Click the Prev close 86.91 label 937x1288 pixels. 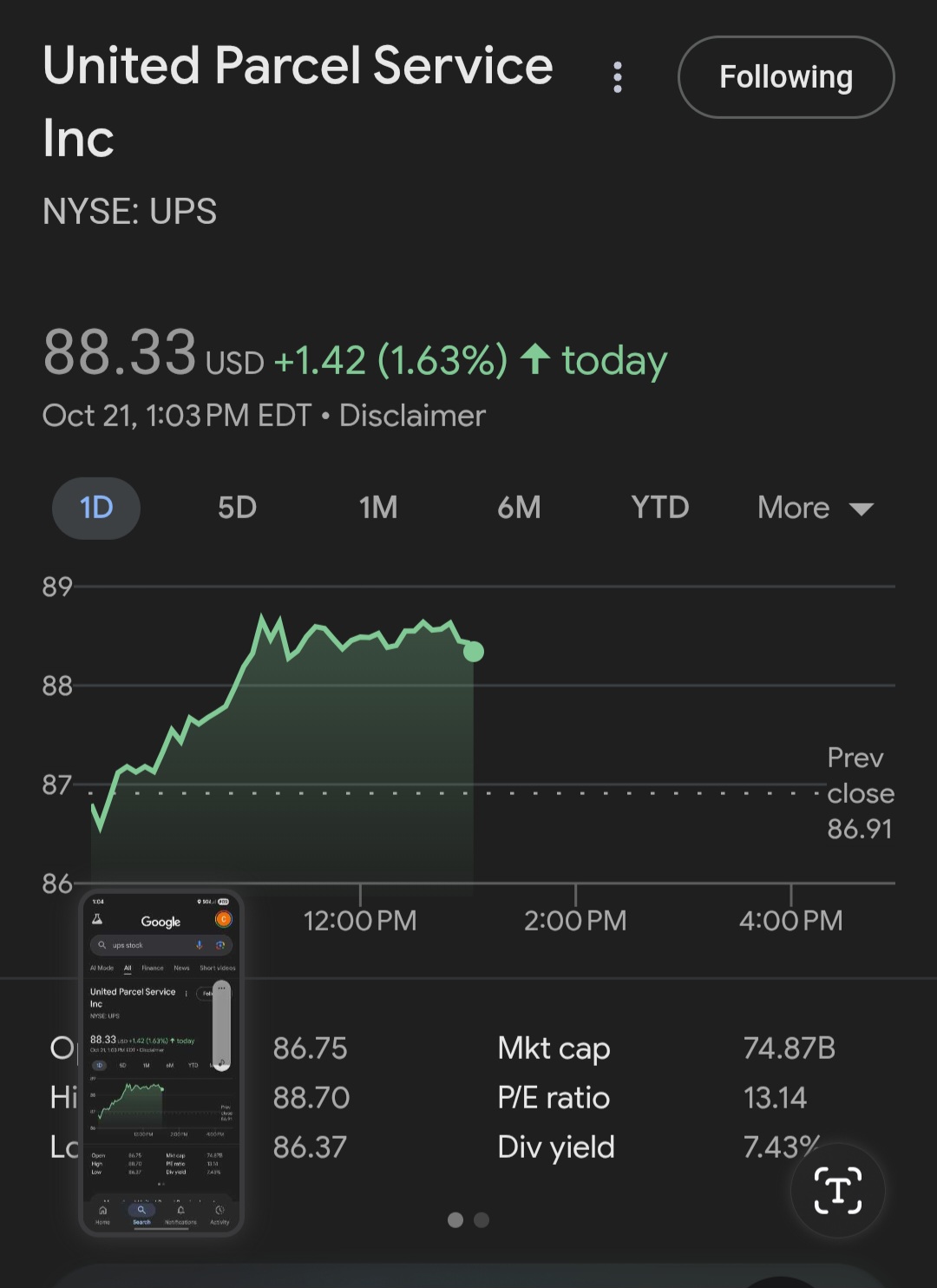tap(860, 793)
